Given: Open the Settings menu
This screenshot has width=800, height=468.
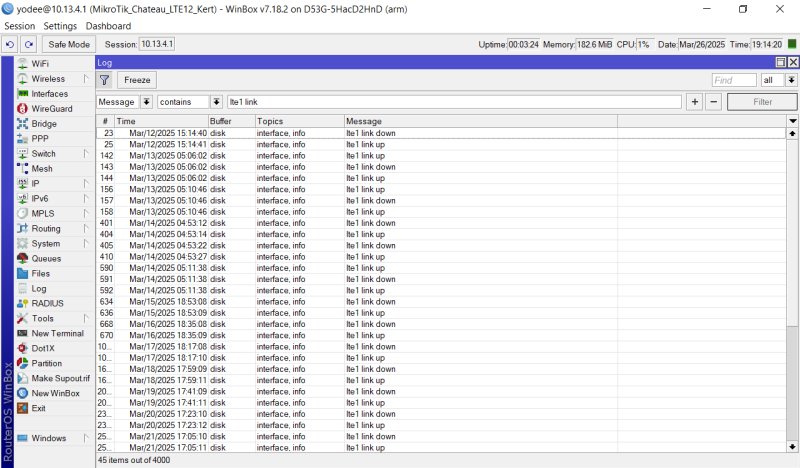Looking at the screenshot, I should pyautogui.click(x=60, y=26).
